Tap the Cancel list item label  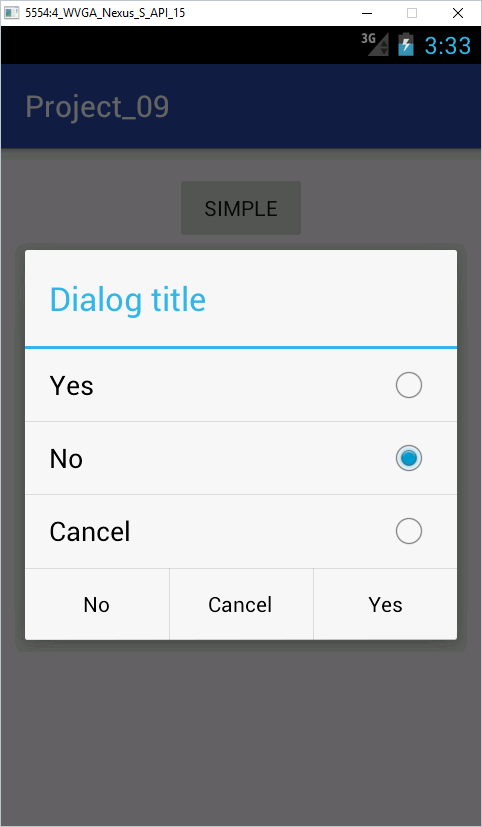pyautogui.click(x=90, y=532)
